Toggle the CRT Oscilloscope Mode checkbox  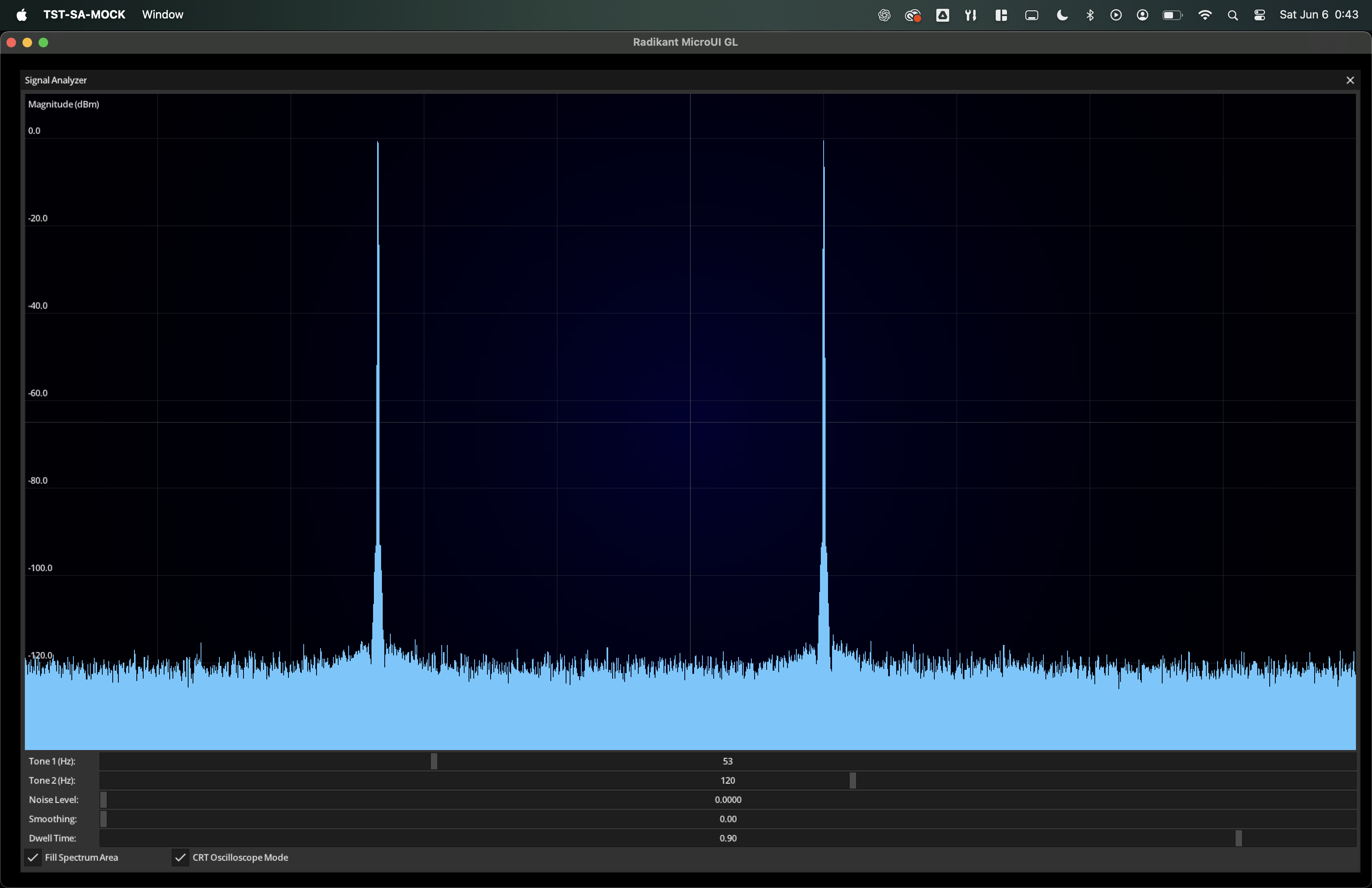pyautogui.click(x=181, y=858)
